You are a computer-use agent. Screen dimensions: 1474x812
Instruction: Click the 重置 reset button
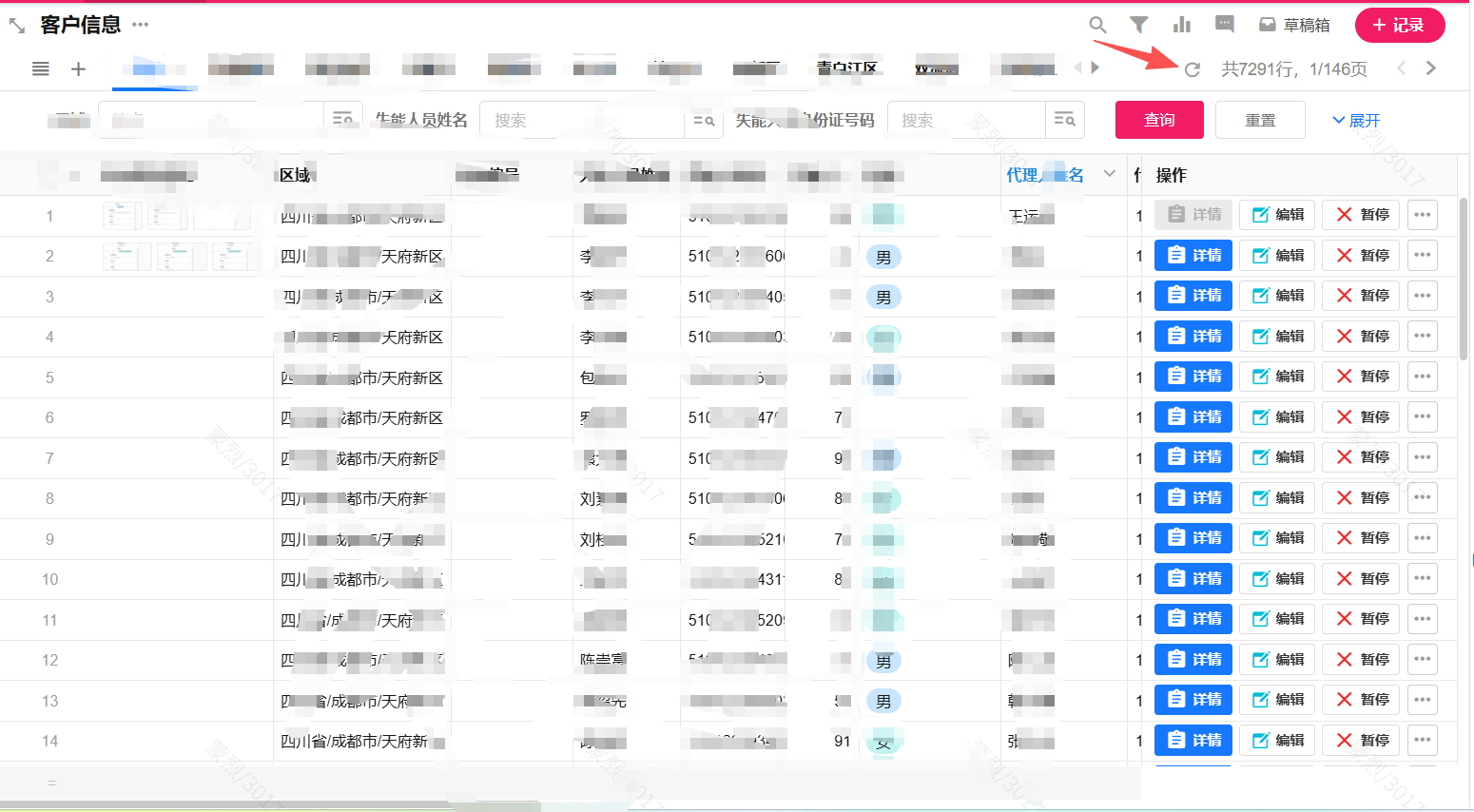1259,121
